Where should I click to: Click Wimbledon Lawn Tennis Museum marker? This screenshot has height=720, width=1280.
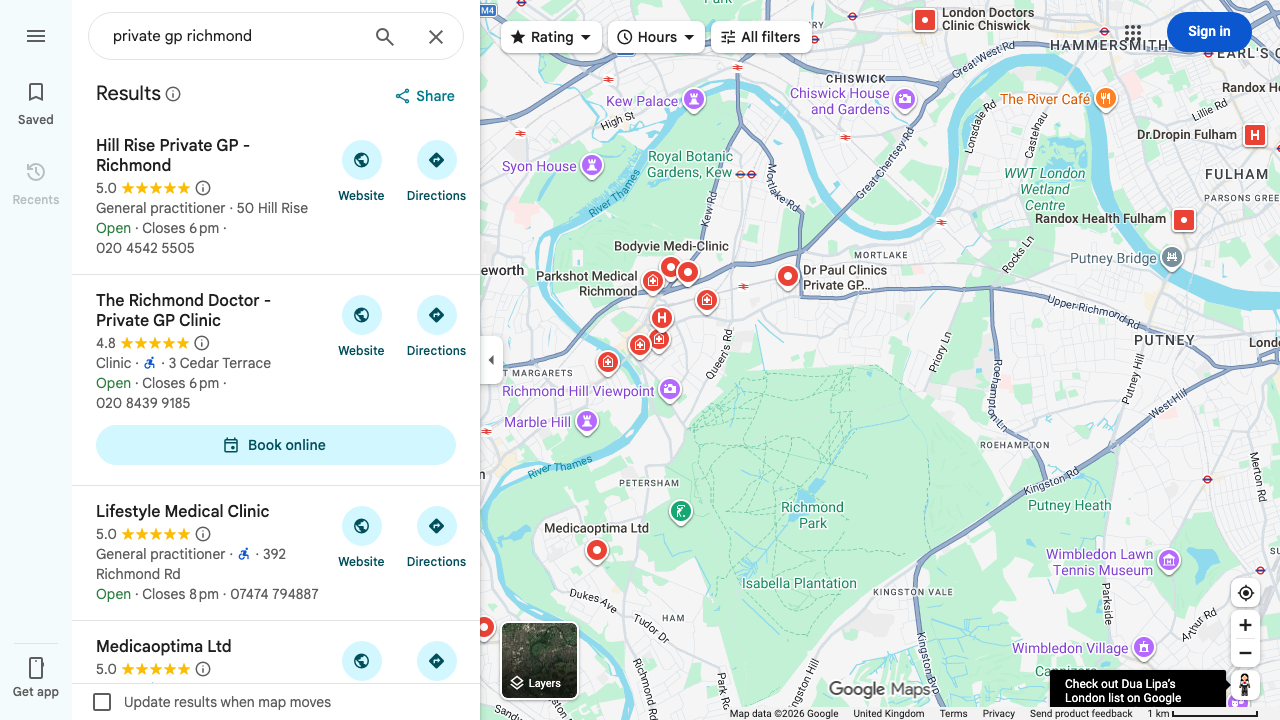click(x=1169, y=561)
